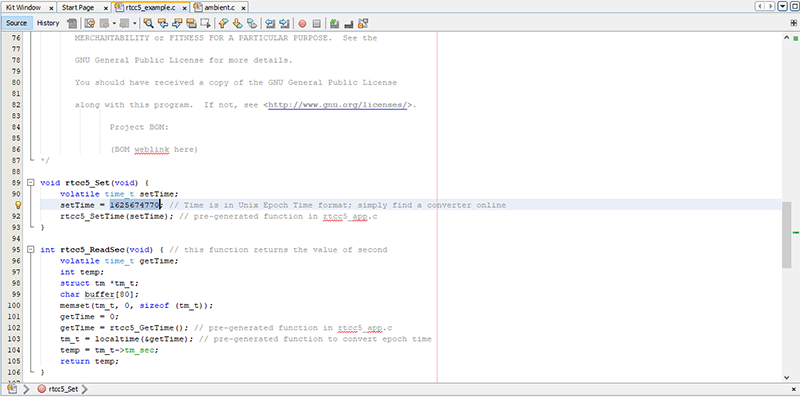This screenshot has height=397, width=800.
Task: Click the lightbulb hint on line 91
Action: (x=18, y=205)
